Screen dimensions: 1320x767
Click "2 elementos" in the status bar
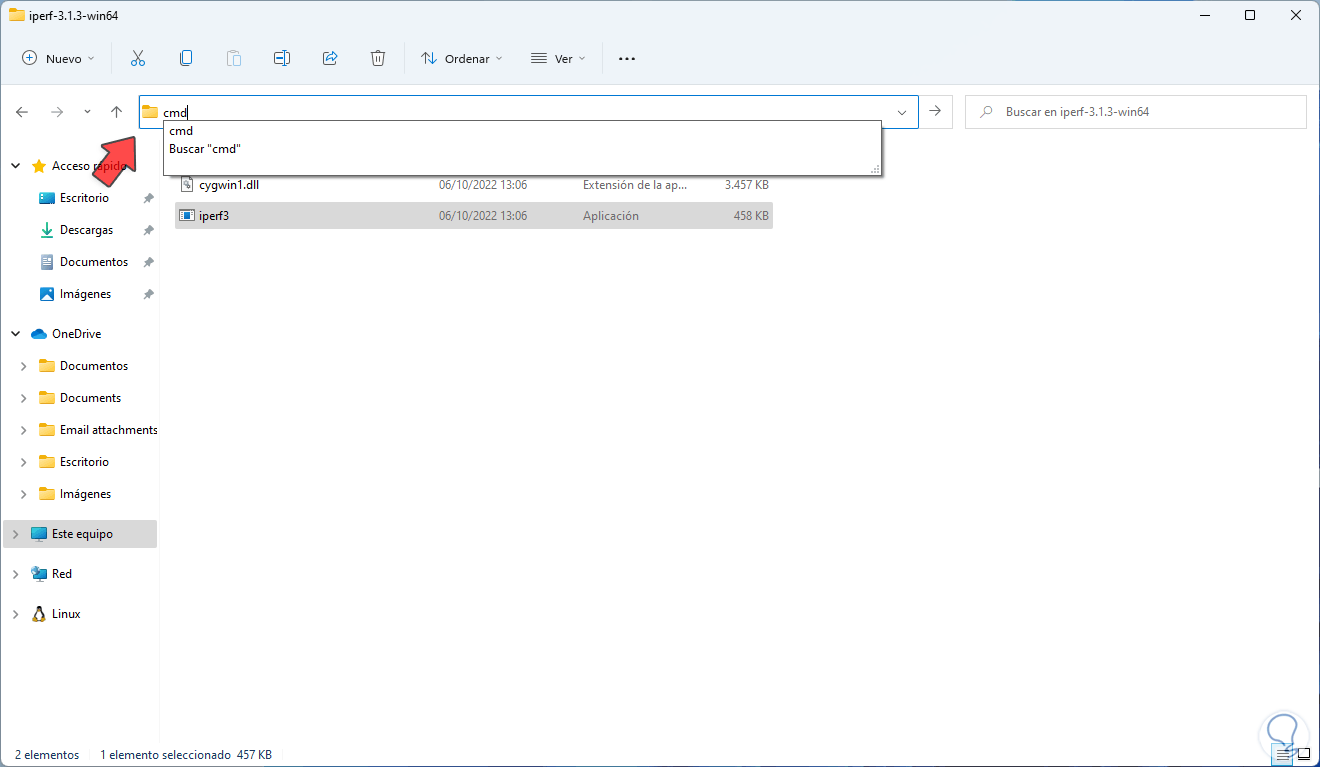point(47,755)
